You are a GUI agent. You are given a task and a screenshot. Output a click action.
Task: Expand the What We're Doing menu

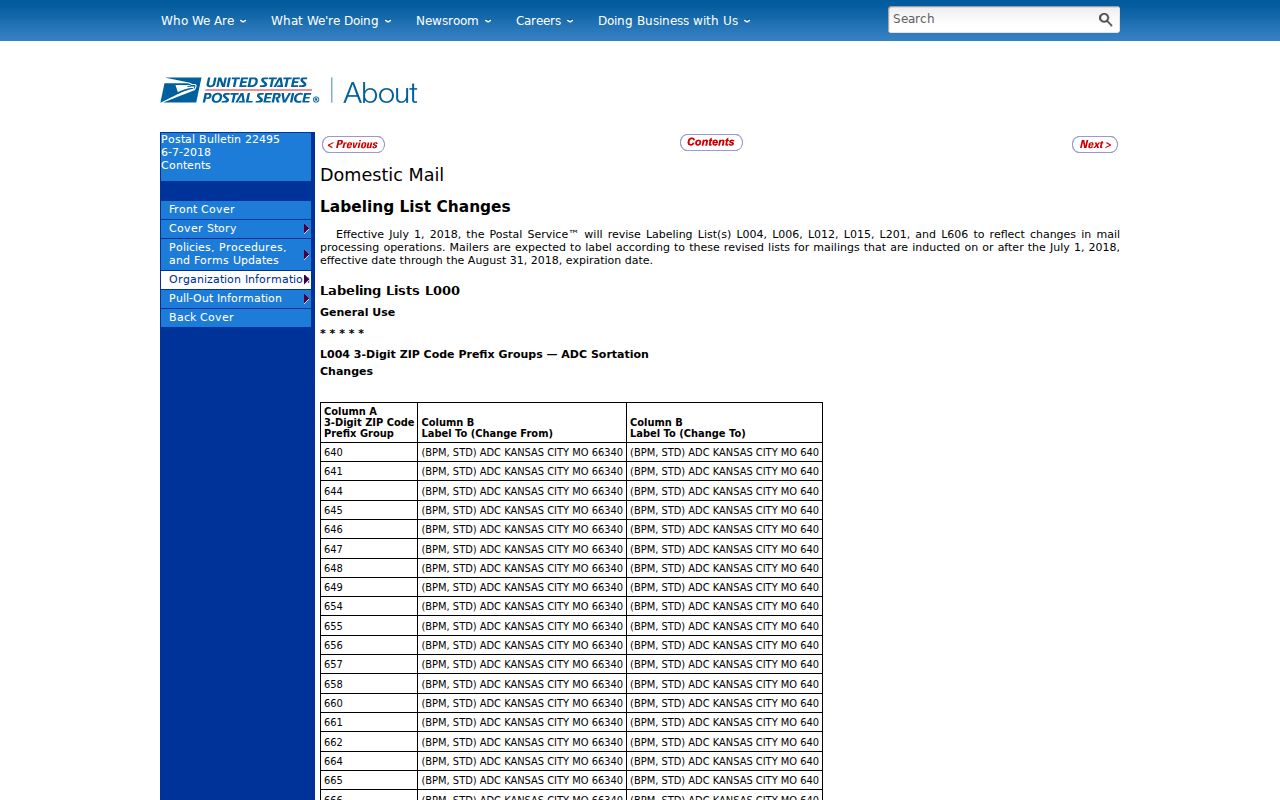tap(331, 20)
